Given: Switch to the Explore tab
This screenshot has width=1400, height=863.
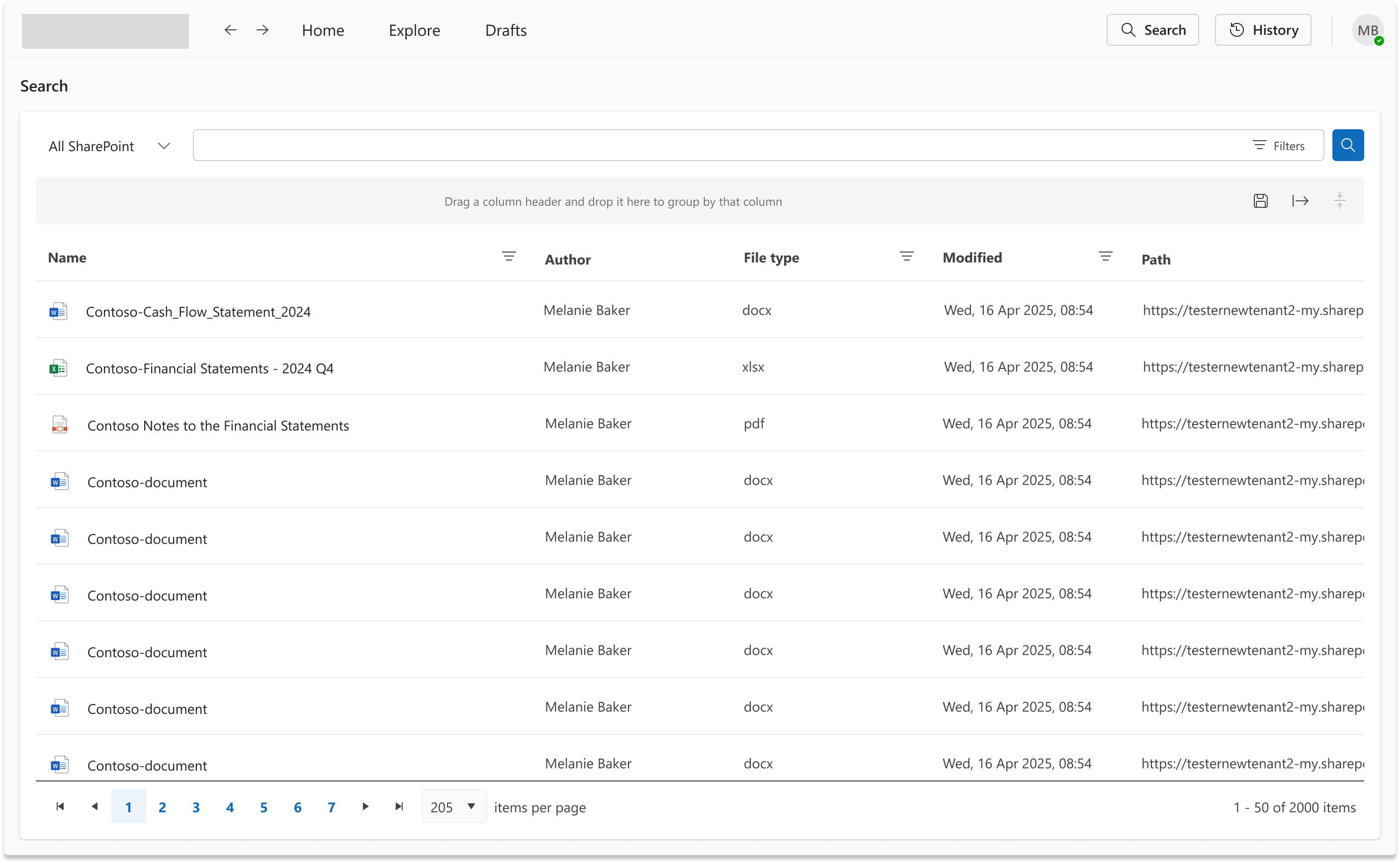Looking at the screenshot, I should click(414, 30).
